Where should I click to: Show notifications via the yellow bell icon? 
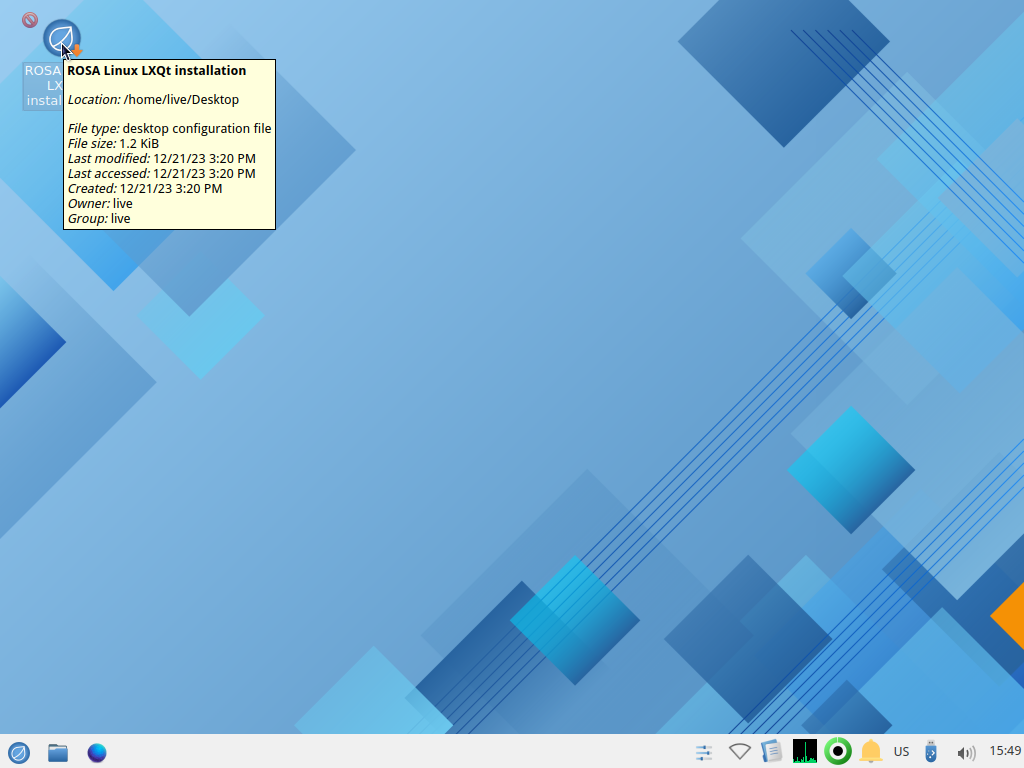[870, 752]
